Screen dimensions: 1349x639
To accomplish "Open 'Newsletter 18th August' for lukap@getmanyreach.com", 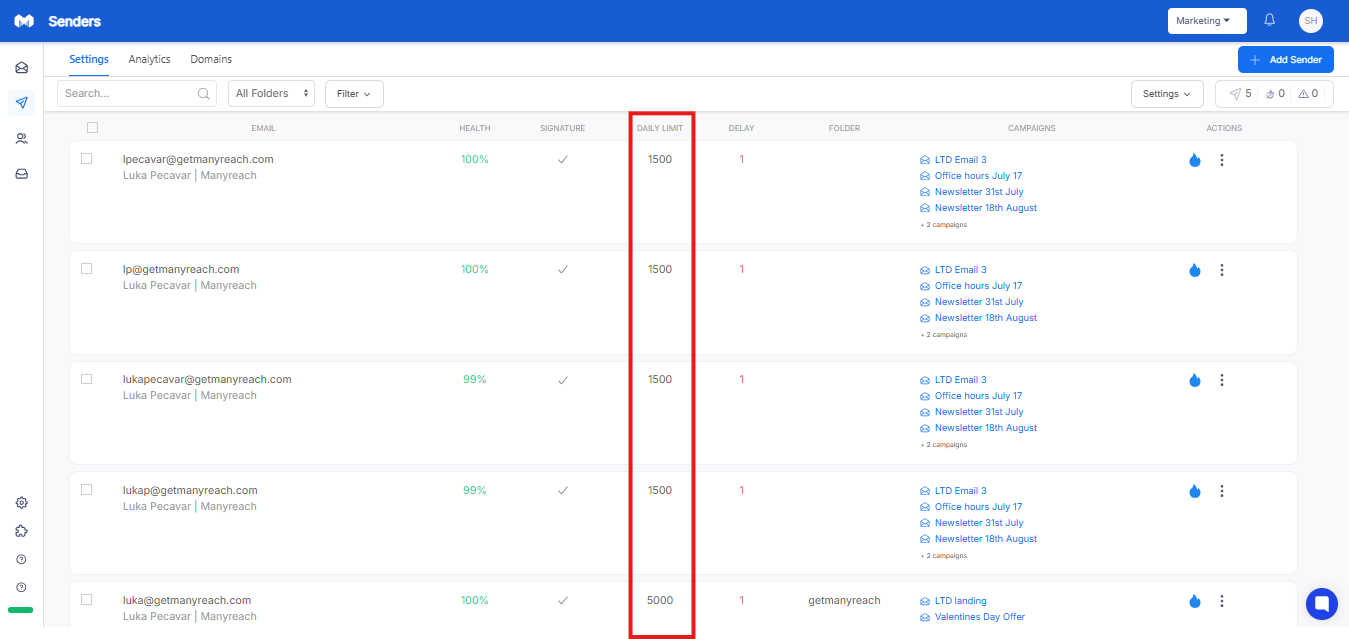I will coord(986,539).
